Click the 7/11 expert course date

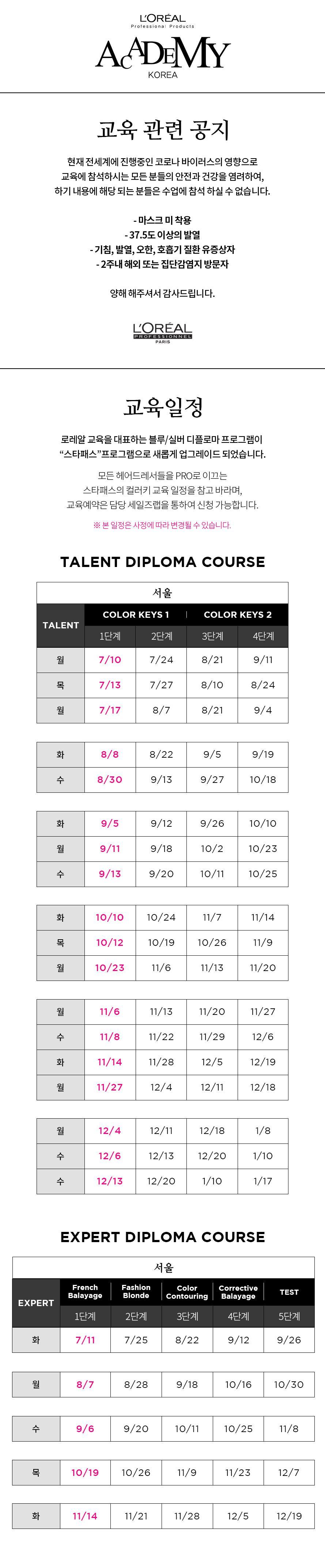85,1340
